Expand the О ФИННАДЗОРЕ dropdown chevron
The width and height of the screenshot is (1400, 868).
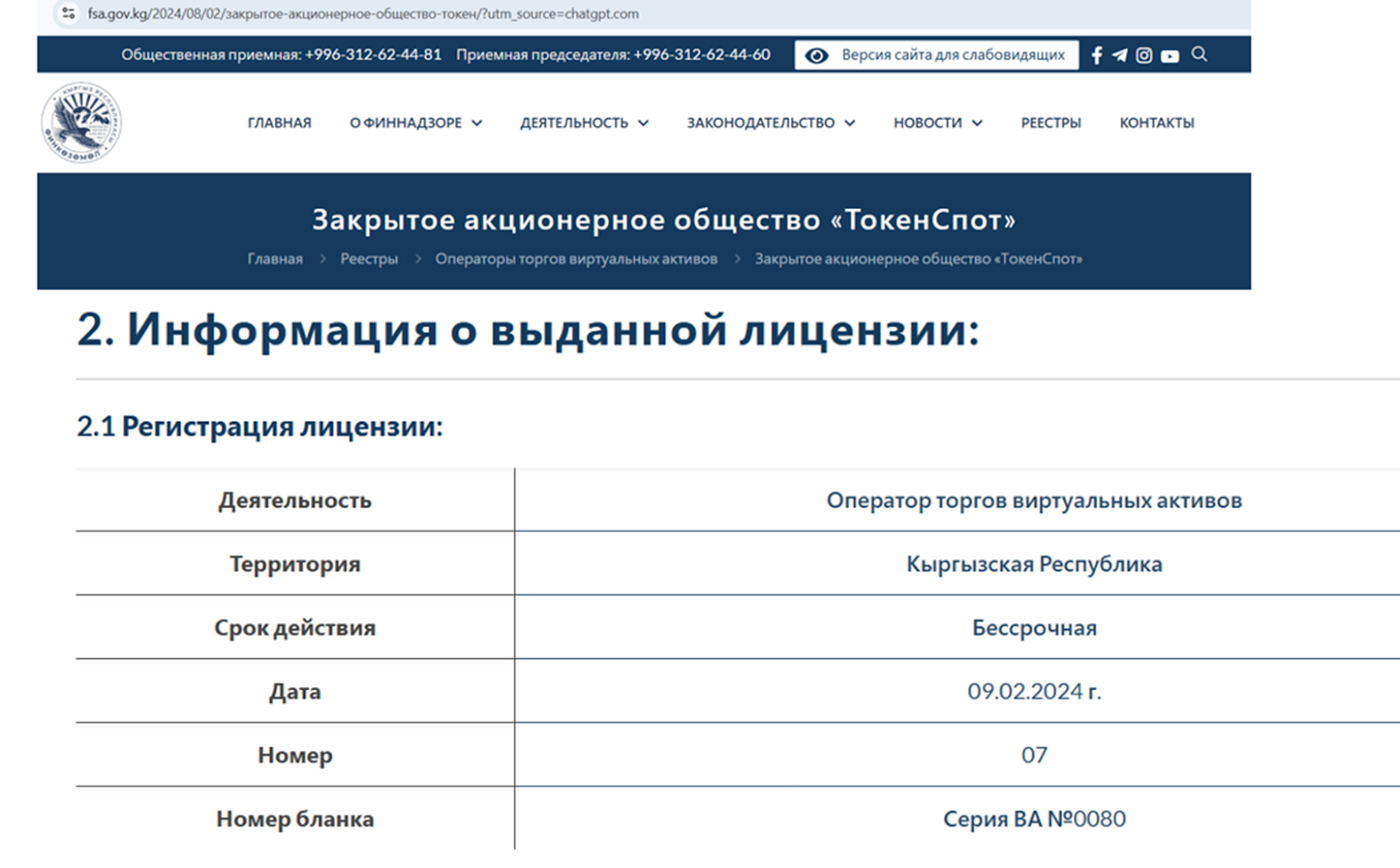(477, 123)
